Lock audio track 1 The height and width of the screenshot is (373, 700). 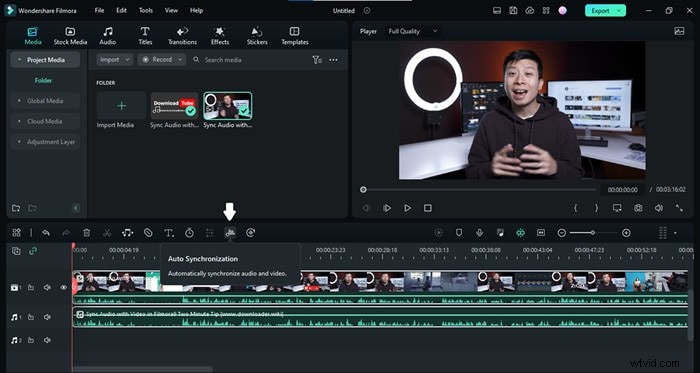(31, 317)
